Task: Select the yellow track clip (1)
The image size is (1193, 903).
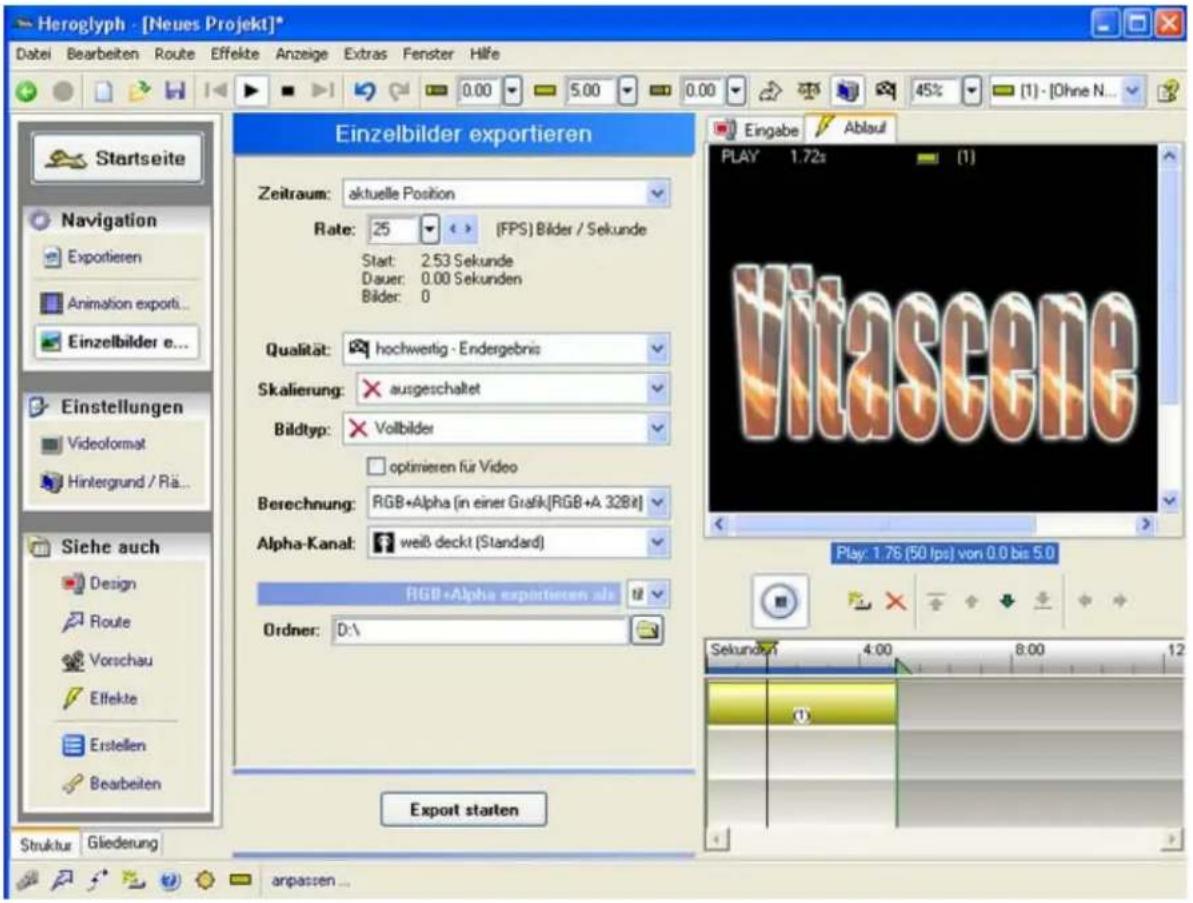Action: point(802,703)
